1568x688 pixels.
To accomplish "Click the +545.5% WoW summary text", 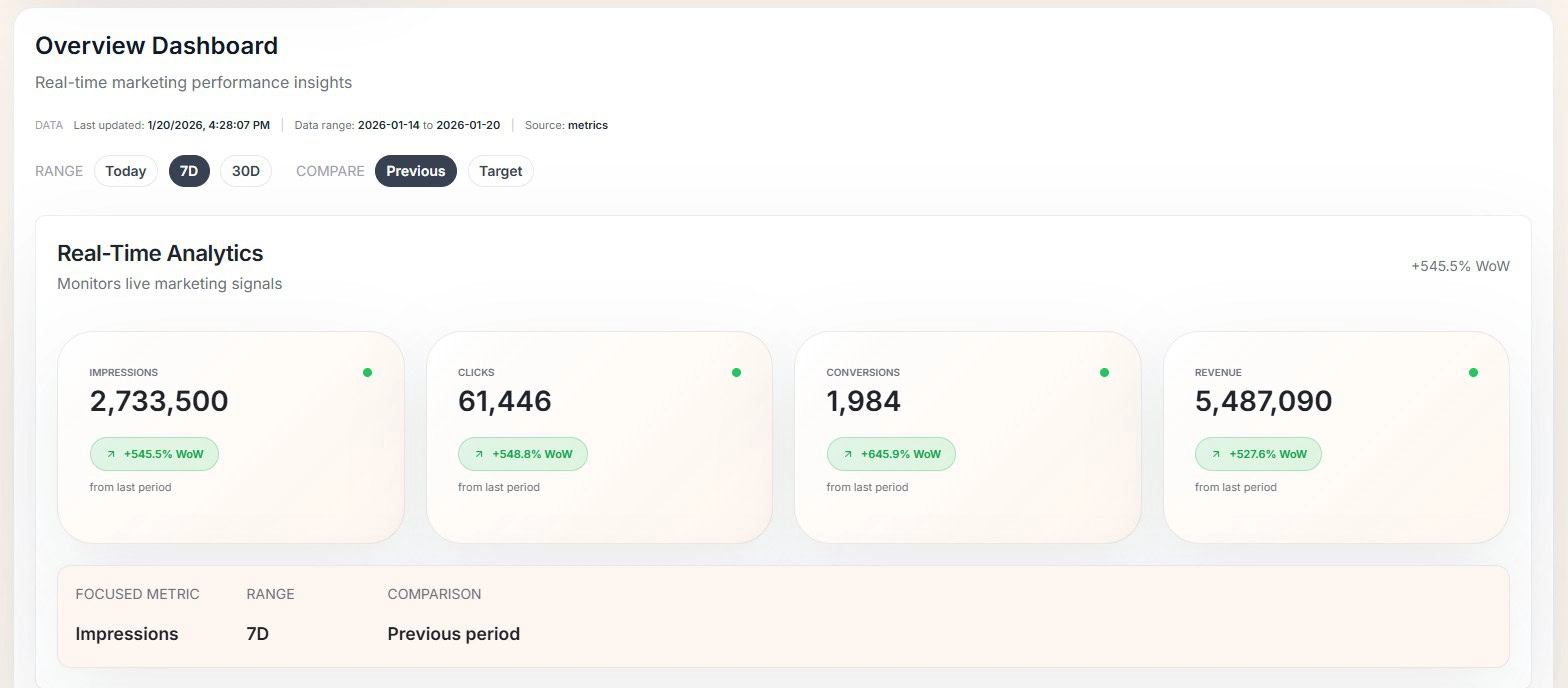I will click(1460, 266).
